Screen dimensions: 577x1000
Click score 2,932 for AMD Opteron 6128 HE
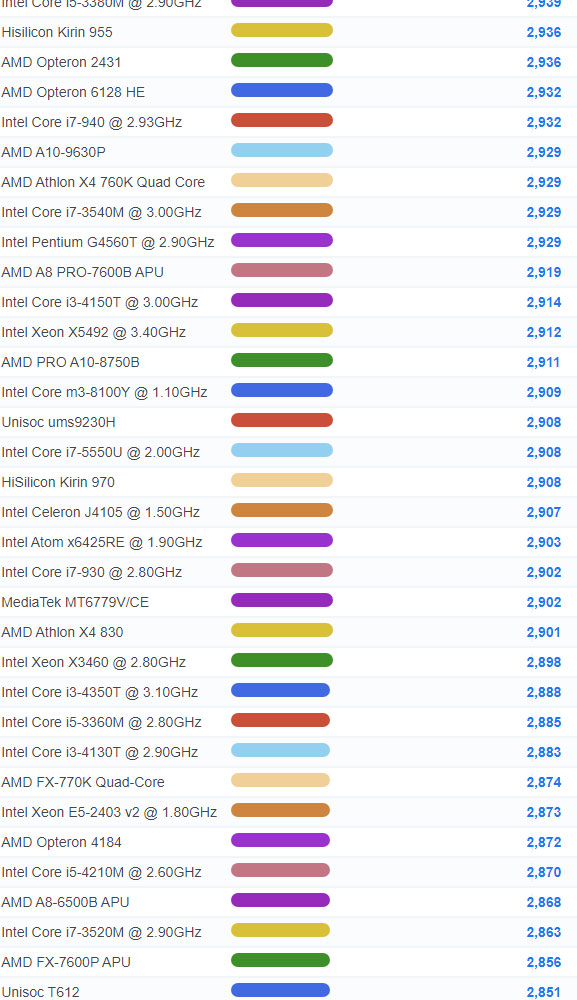pos(544,92)
